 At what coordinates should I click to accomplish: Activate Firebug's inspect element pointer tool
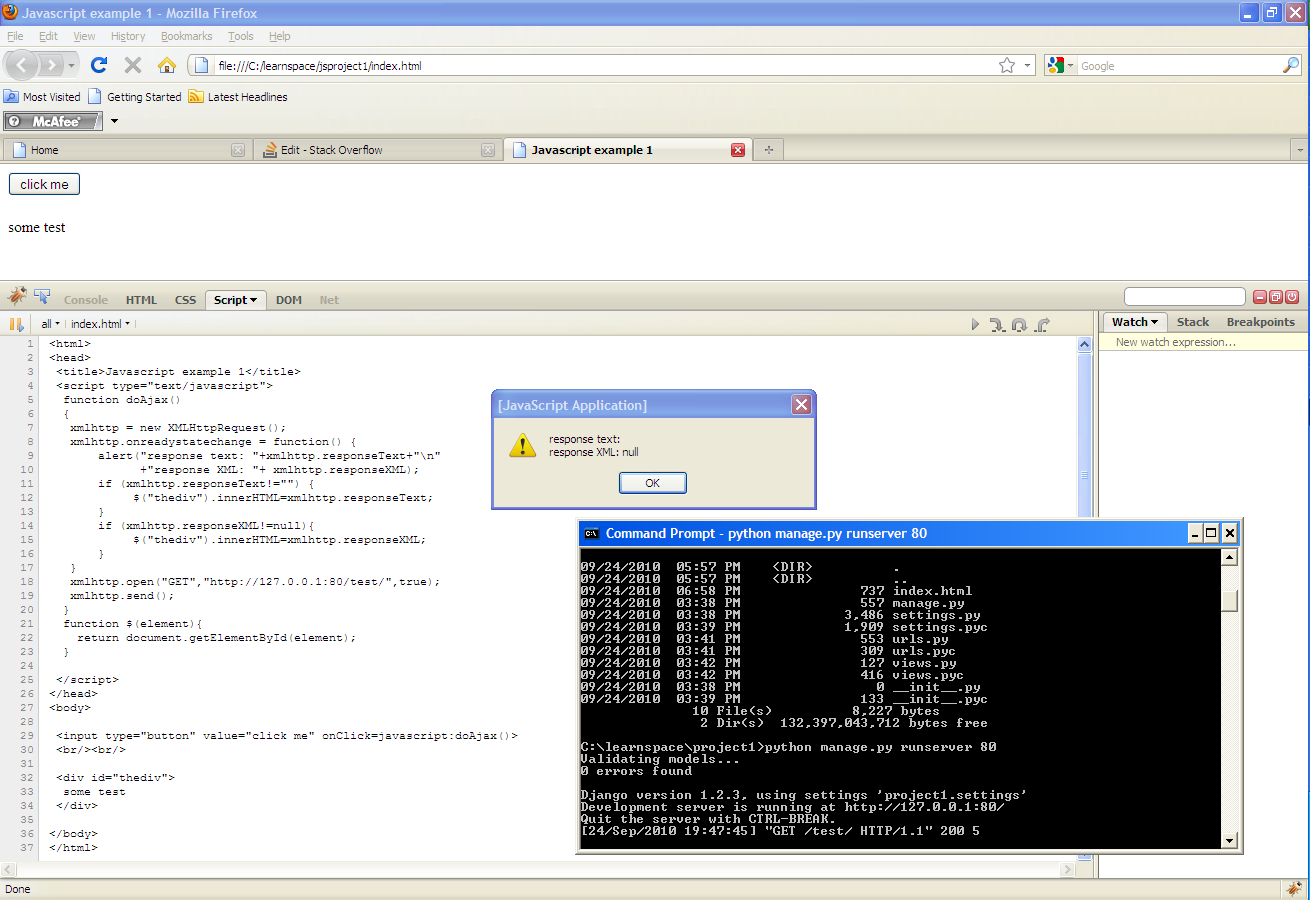click(42, 297)
